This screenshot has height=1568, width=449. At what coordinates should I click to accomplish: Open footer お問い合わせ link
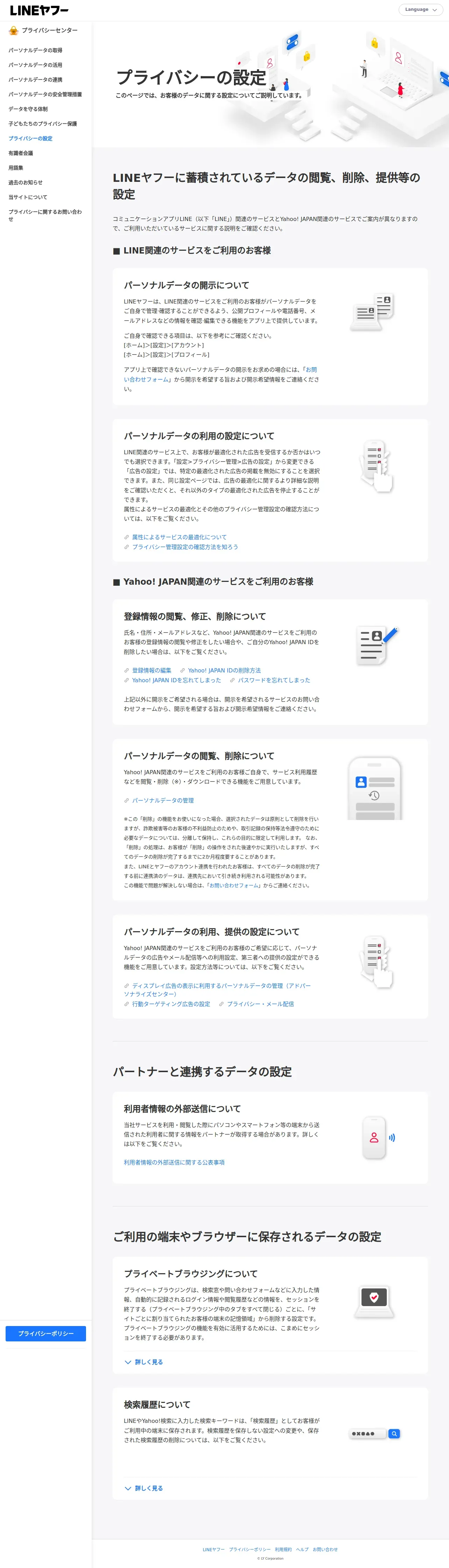click(325, 1549)
